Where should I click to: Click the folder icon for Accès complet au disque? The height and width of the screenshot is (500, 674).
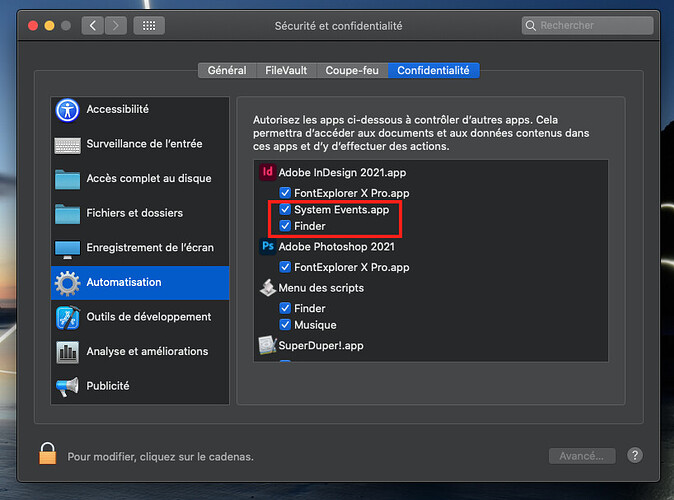pyautogui.click(x=67, y=179)
